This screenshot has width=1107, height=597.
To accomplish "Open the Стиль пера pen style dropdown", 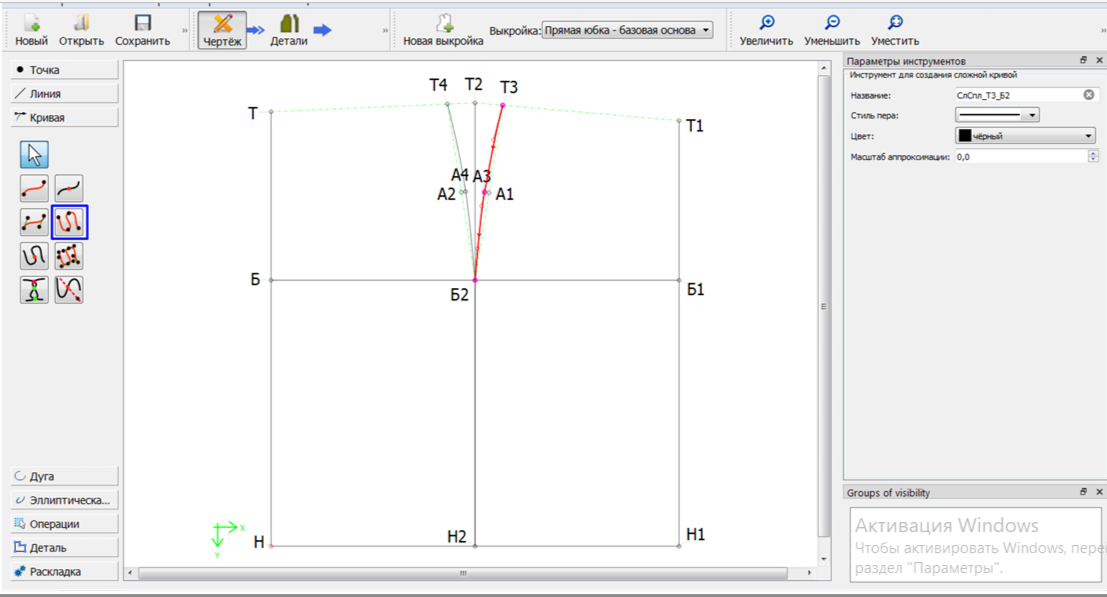I will (997, 115).
